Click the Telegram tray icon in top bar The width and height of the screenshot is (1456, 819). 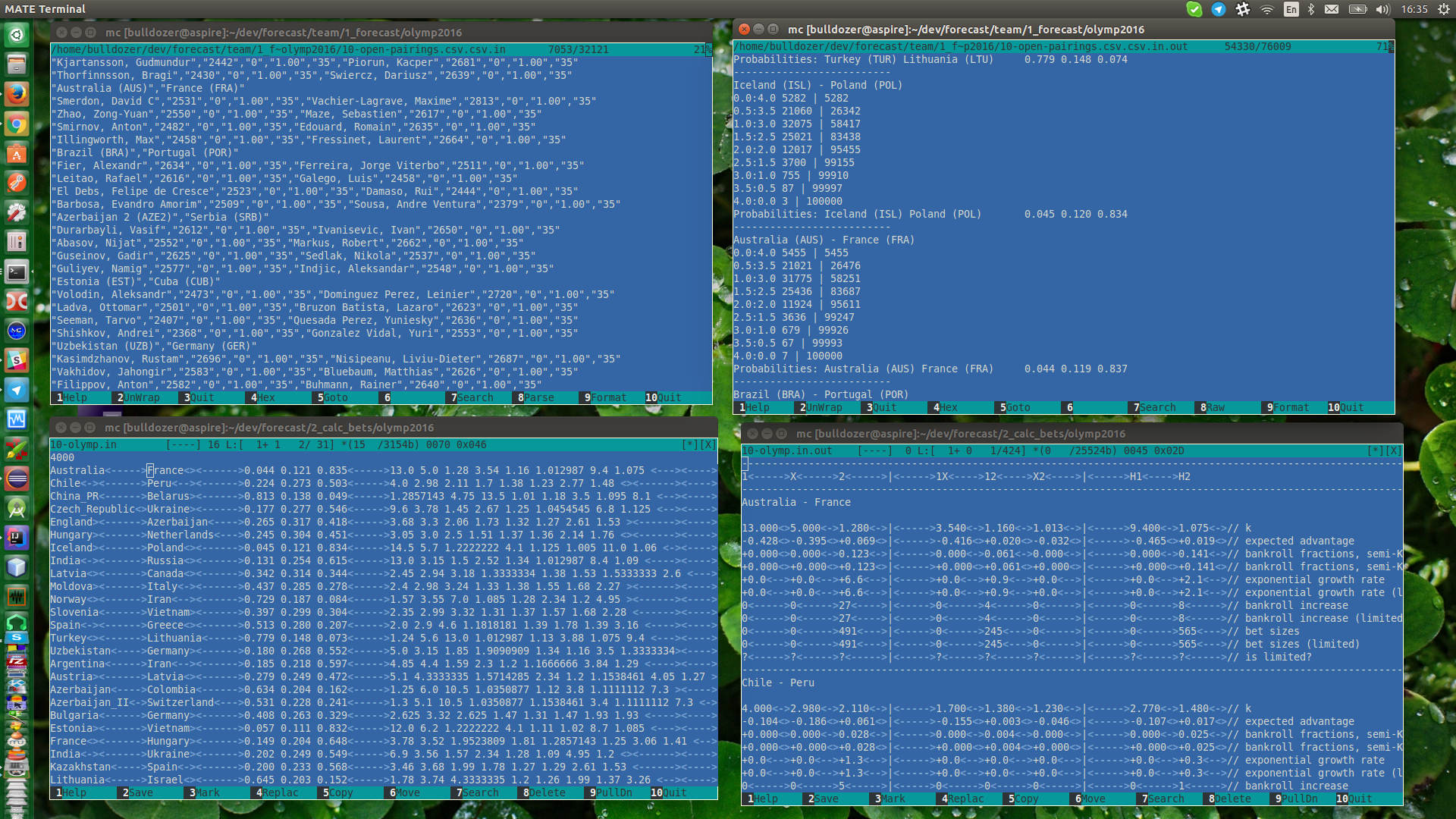1218,9
